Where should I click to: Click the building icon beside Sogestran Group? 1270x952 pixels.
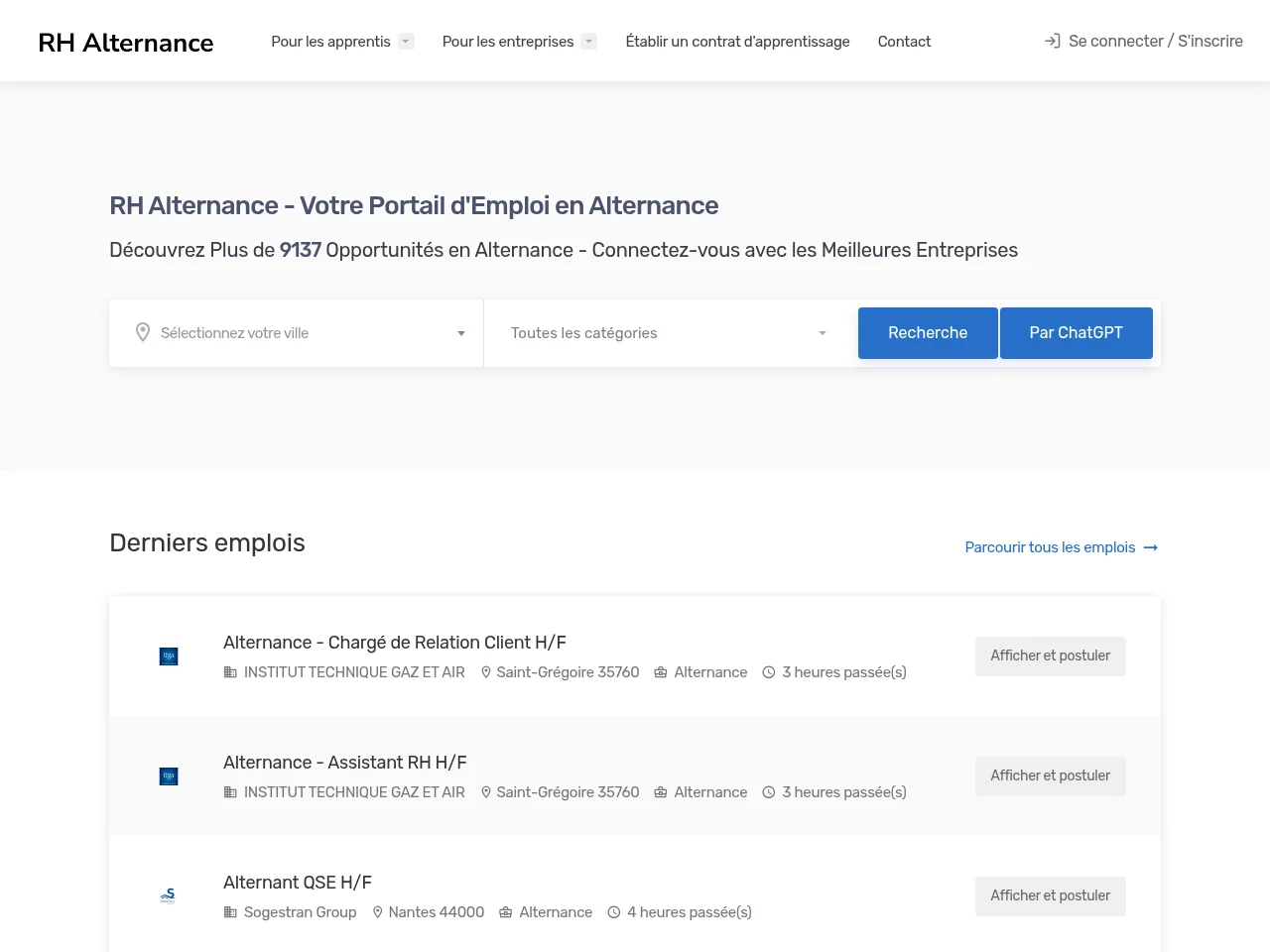230,912
